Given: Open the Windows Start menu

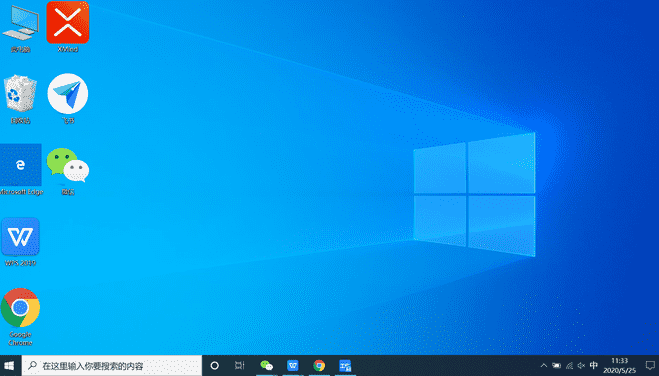Looking at the screenshot, I should click(x=10, y=365).
